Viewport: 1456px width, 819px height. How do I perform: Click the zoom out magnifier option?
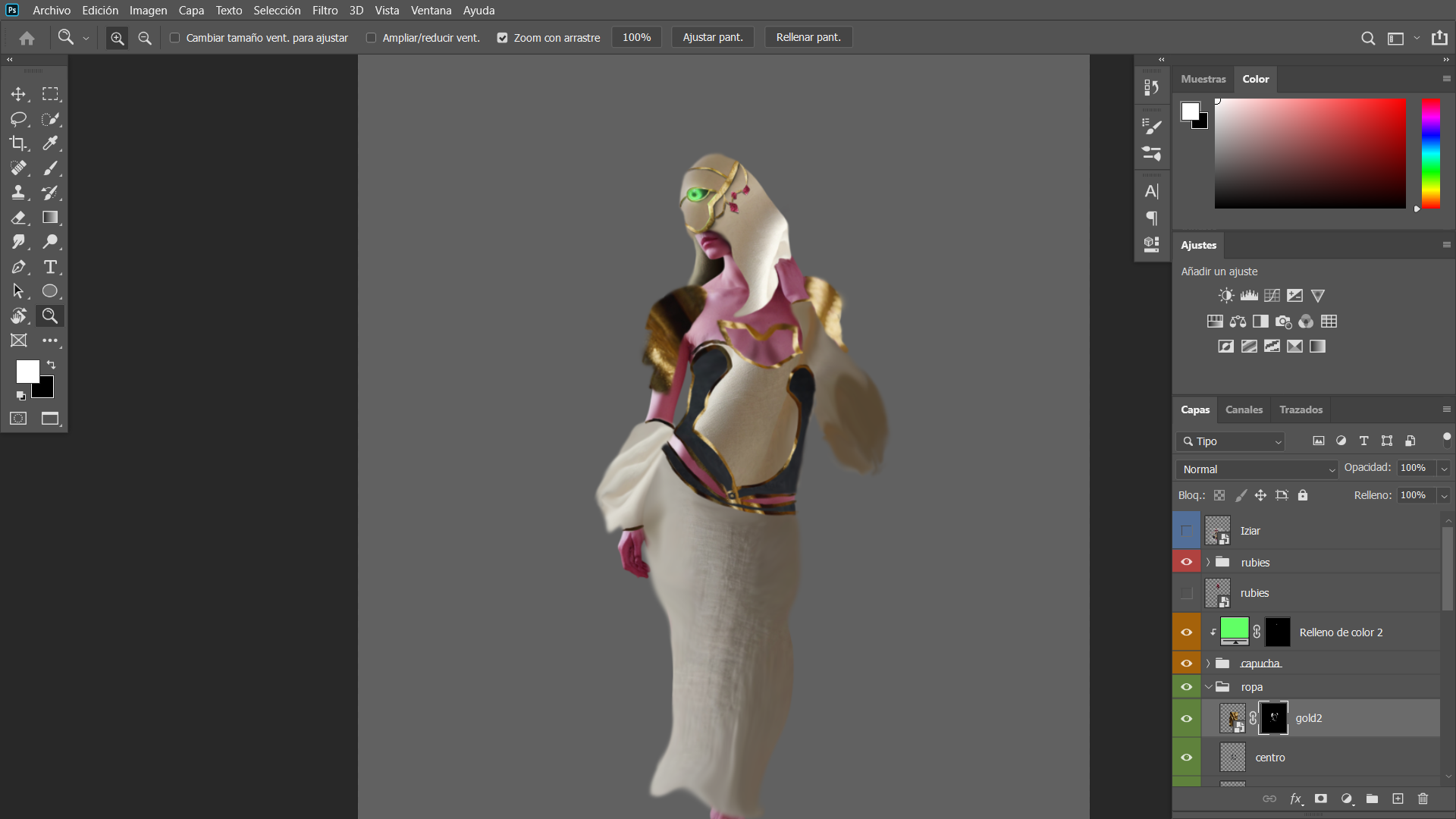tap(145, 38)
